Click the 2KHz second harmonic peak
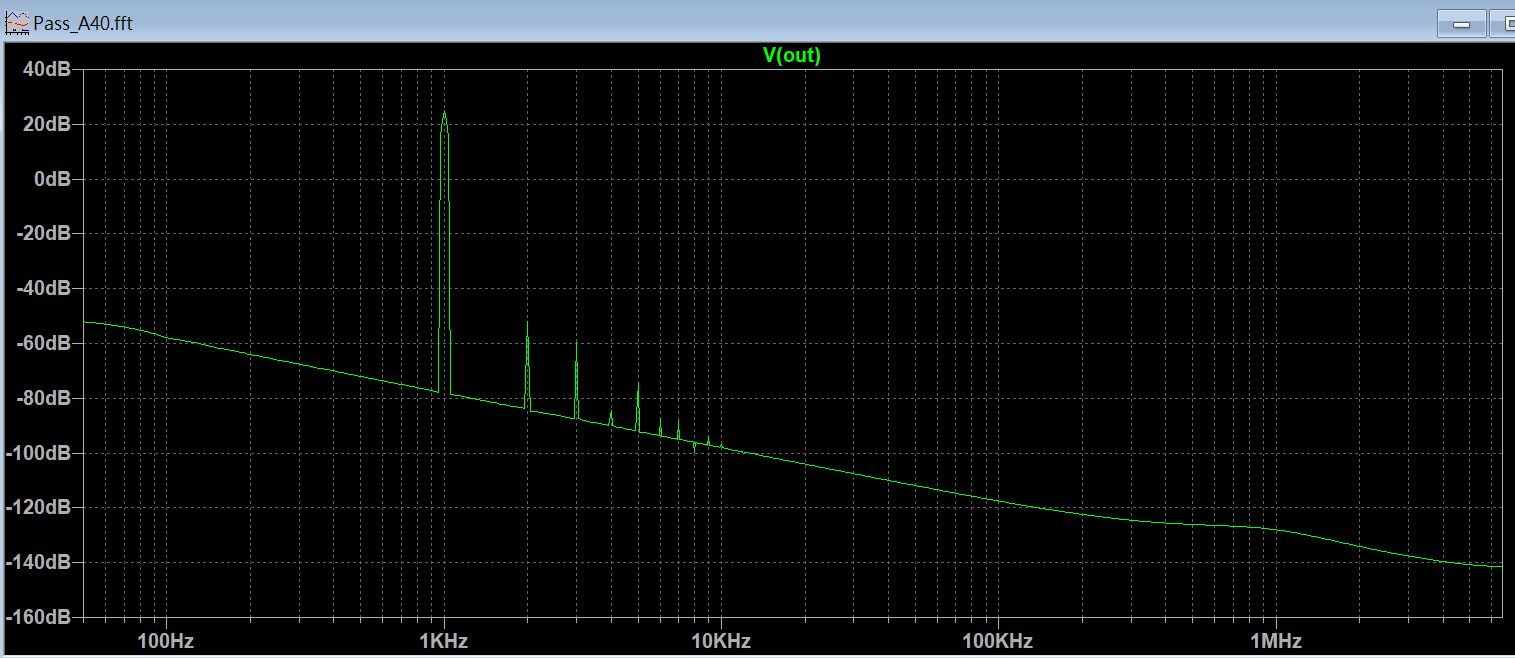Image resolution: width=1515 pixels, height=658 pixels. click(527, 323)
